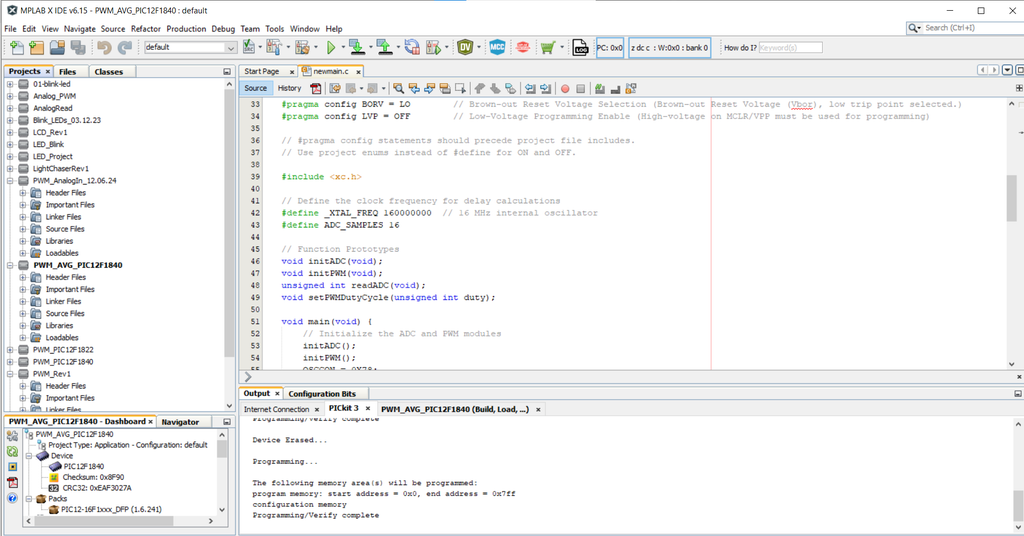Expand Source Files under PWM_AVG_PIC12F1840

[x=23, y=313]
